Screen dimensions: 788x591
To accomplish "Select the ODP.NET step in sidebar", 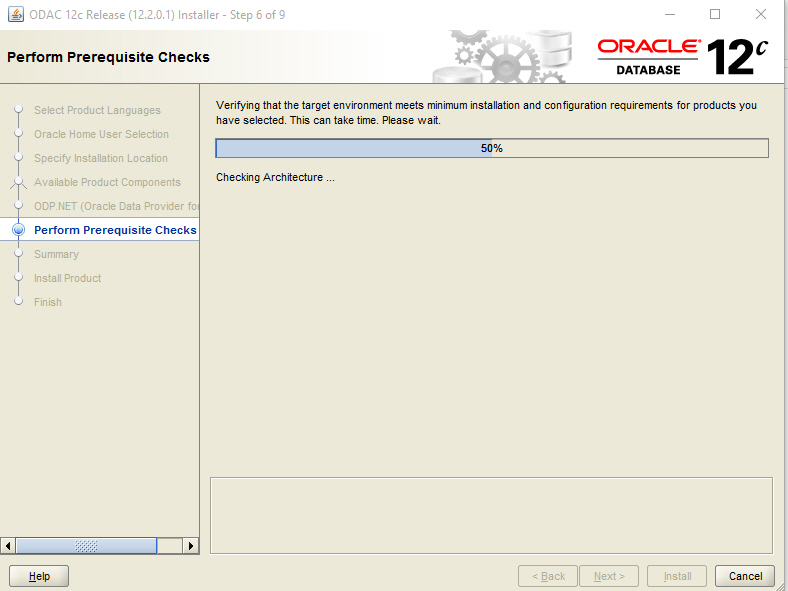I will pyautogui.click(x=117, y=206).
